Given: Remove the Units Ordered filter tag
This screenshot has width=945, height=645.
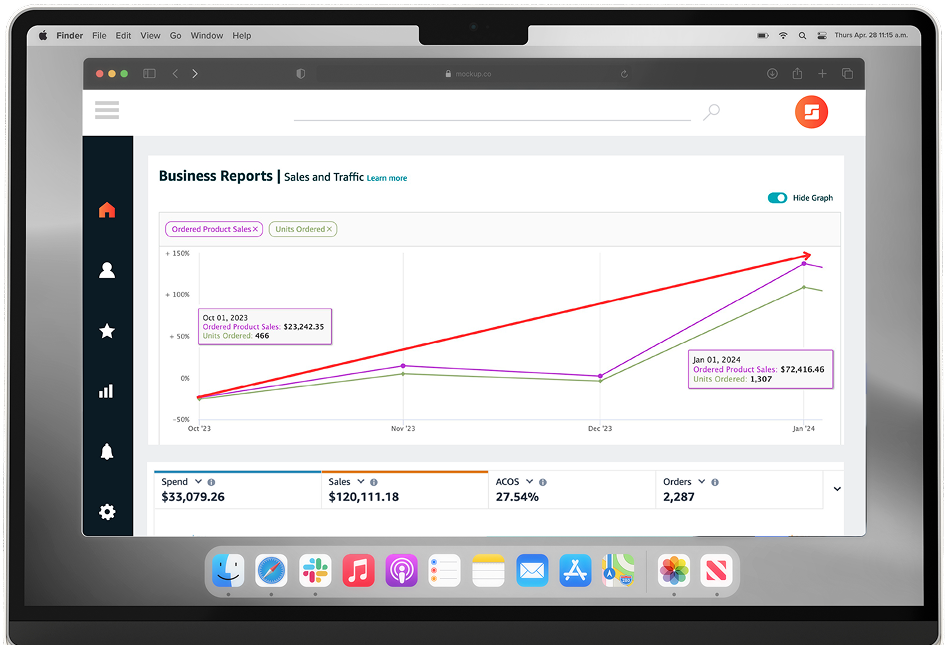Looking at the screenshot, I should (x=330, y=230).
